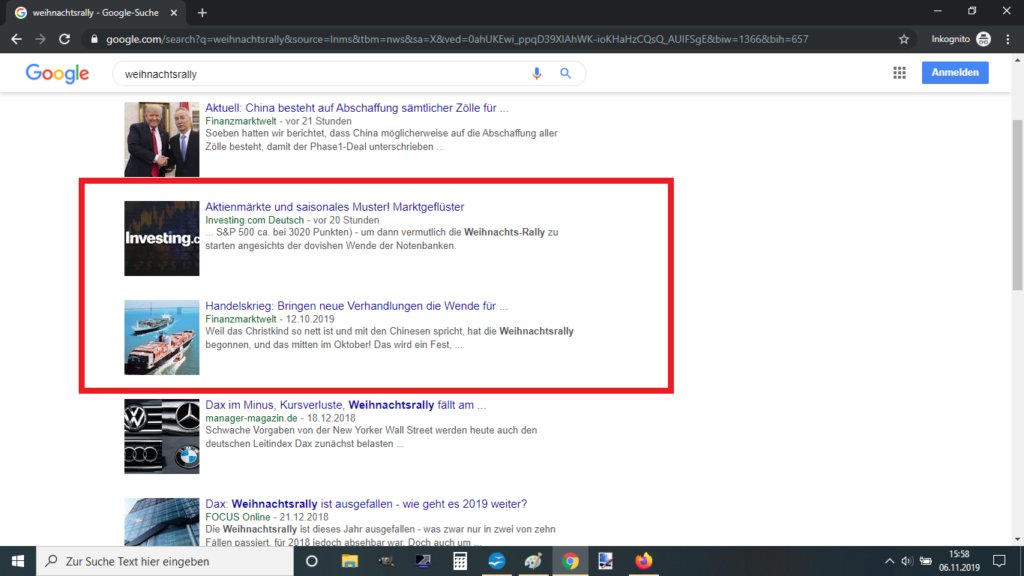1024x576 pixels.
Task: Click the browser forward arrow
Action: (x=40, y=39)
